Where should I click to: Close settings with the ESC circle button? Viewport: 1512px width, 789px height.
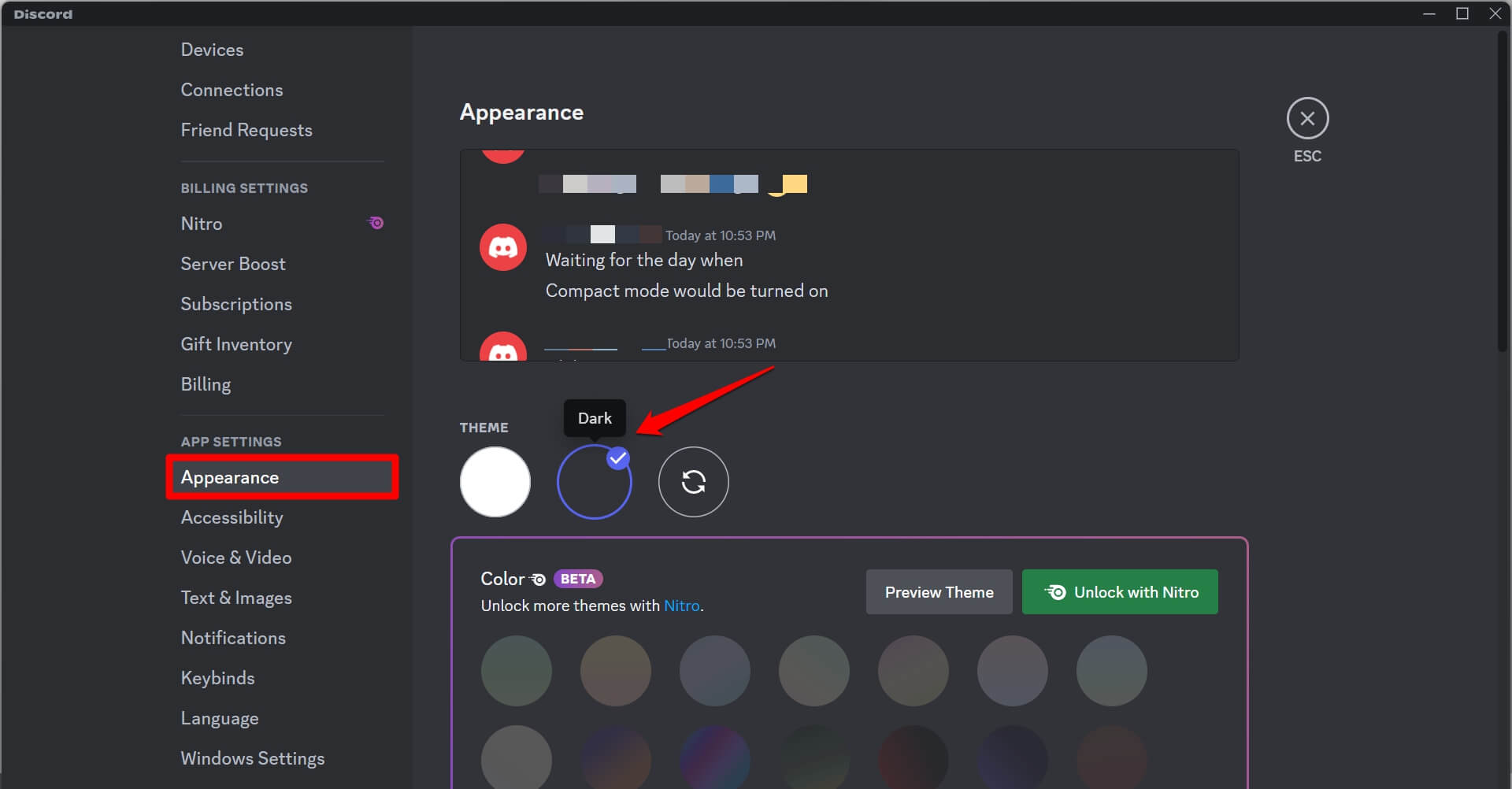point(1307,119)
